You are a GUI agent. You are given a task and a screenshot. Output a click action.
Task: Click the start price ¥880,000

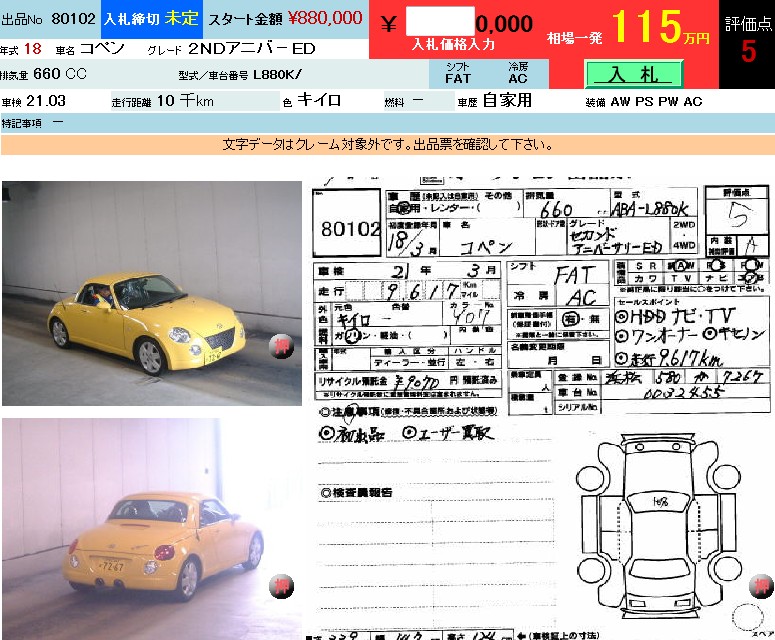click(325, 18)
